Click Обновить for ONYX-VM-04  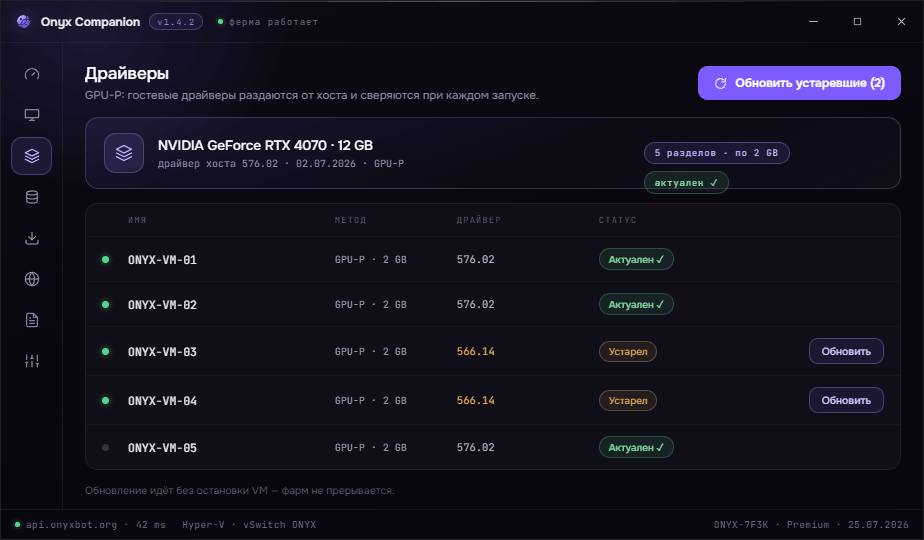(846, 400)
